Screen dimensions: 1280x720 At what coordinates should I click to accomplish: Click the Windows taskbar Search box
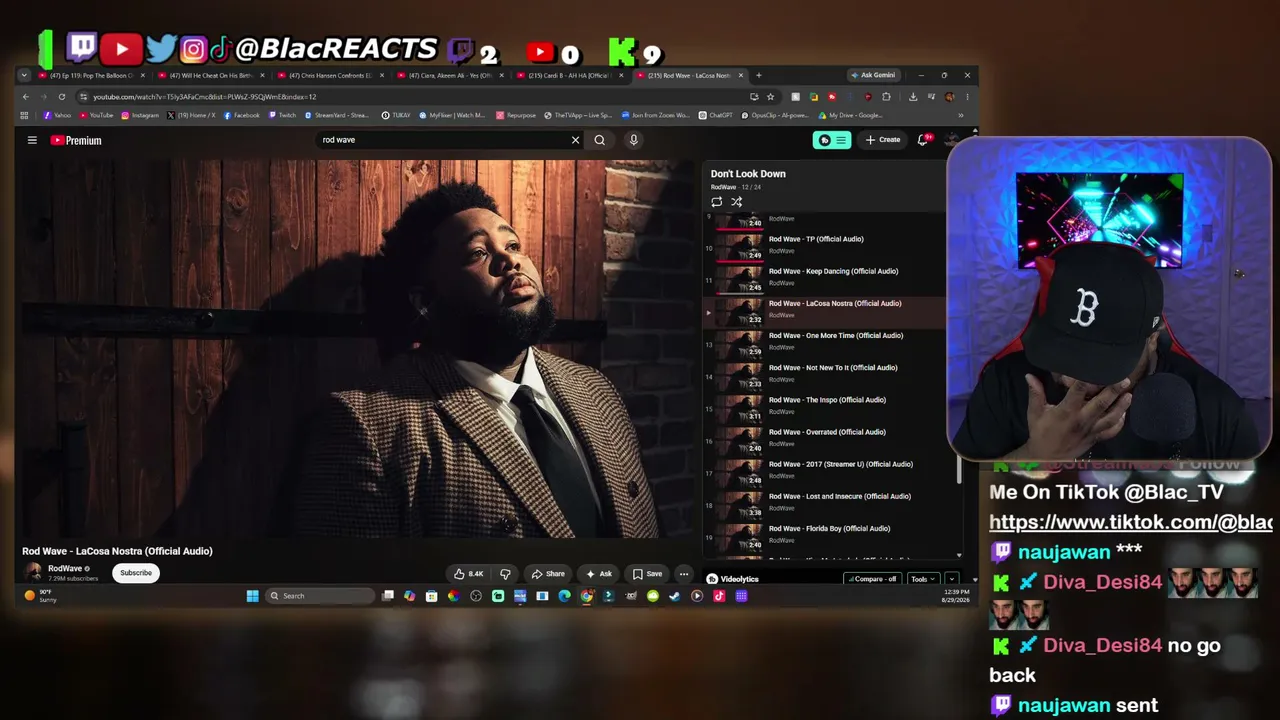tap(320, 596)
